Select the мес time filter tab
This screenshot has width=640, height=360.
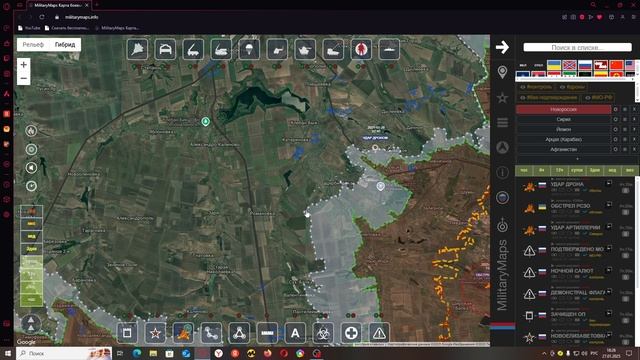tap(629, 170)
